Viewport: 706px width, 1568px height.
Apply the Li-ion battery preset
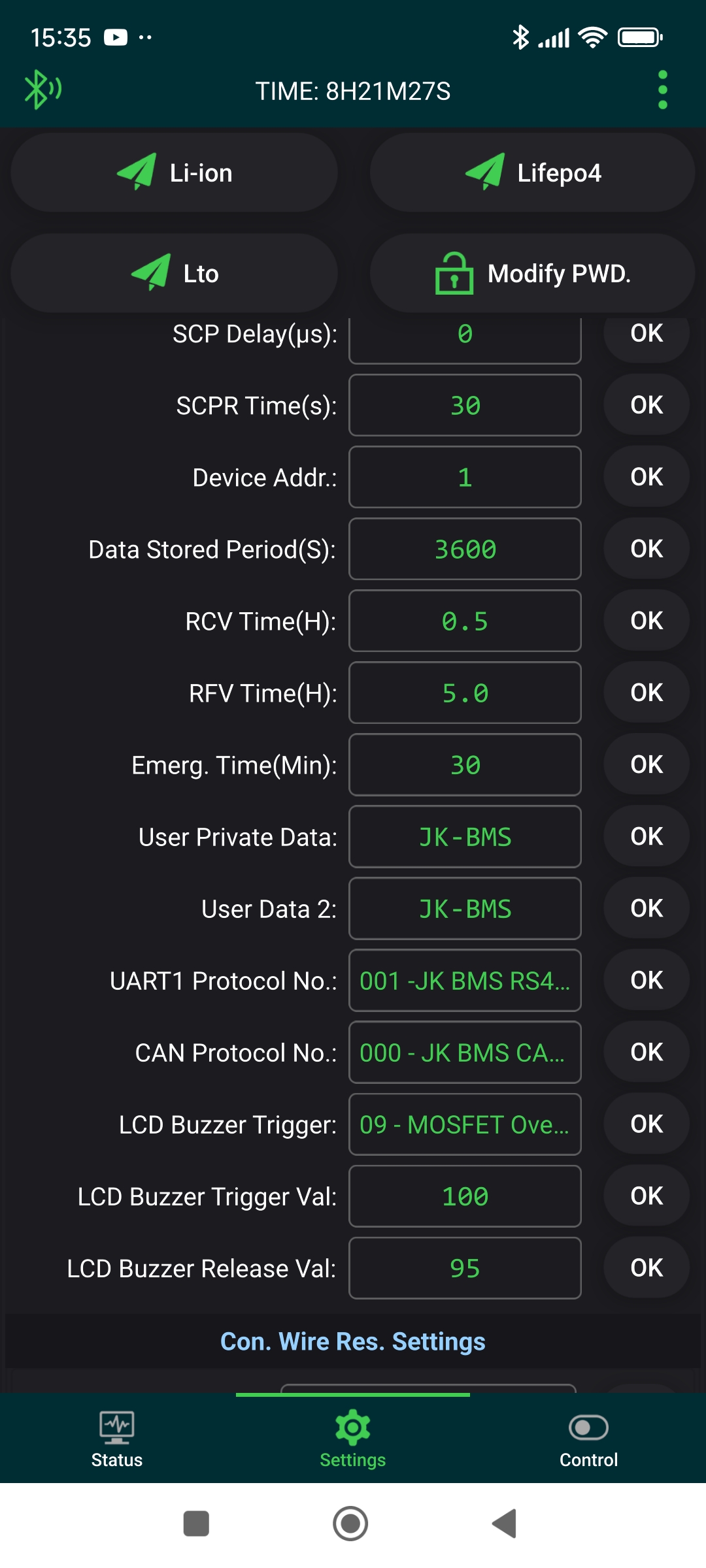click(x=175, y=173)
